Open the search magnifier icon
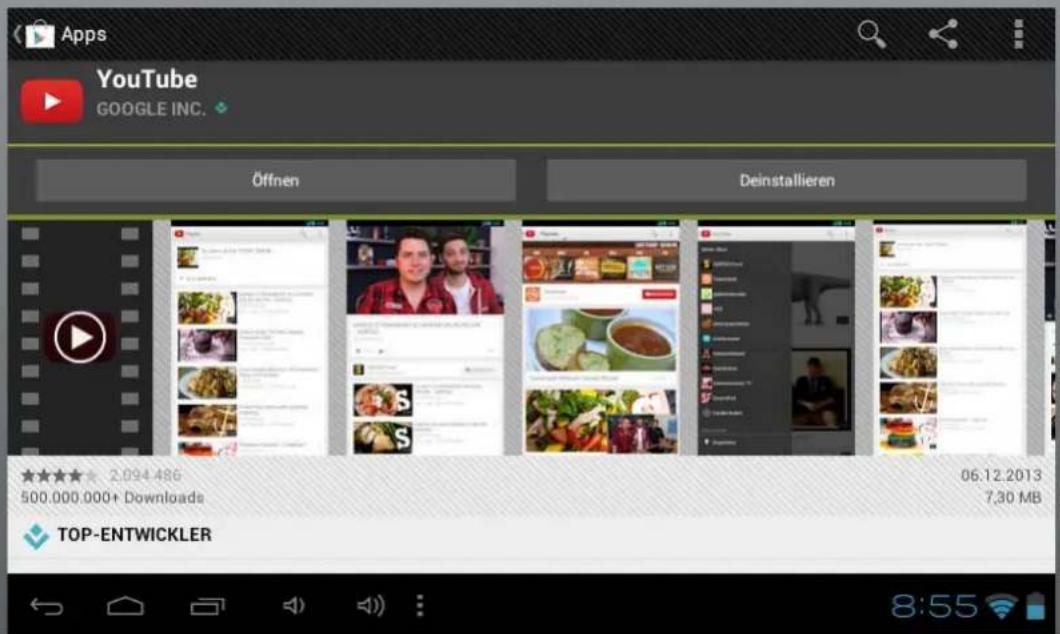 tap(871, 34)
